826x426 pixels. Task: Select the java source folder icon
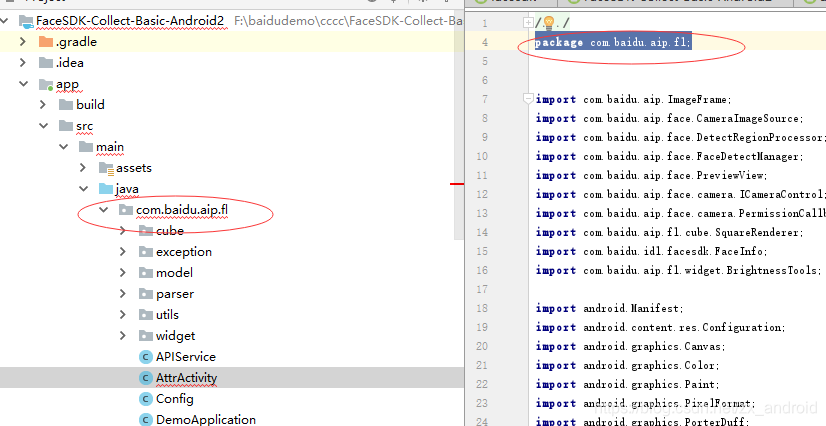[106, 189]
